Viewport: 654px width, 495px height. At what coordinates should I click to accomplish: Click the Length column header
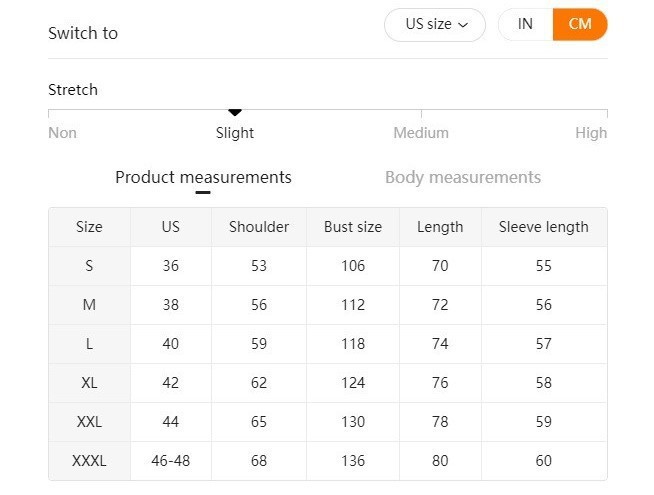(440, 227)
